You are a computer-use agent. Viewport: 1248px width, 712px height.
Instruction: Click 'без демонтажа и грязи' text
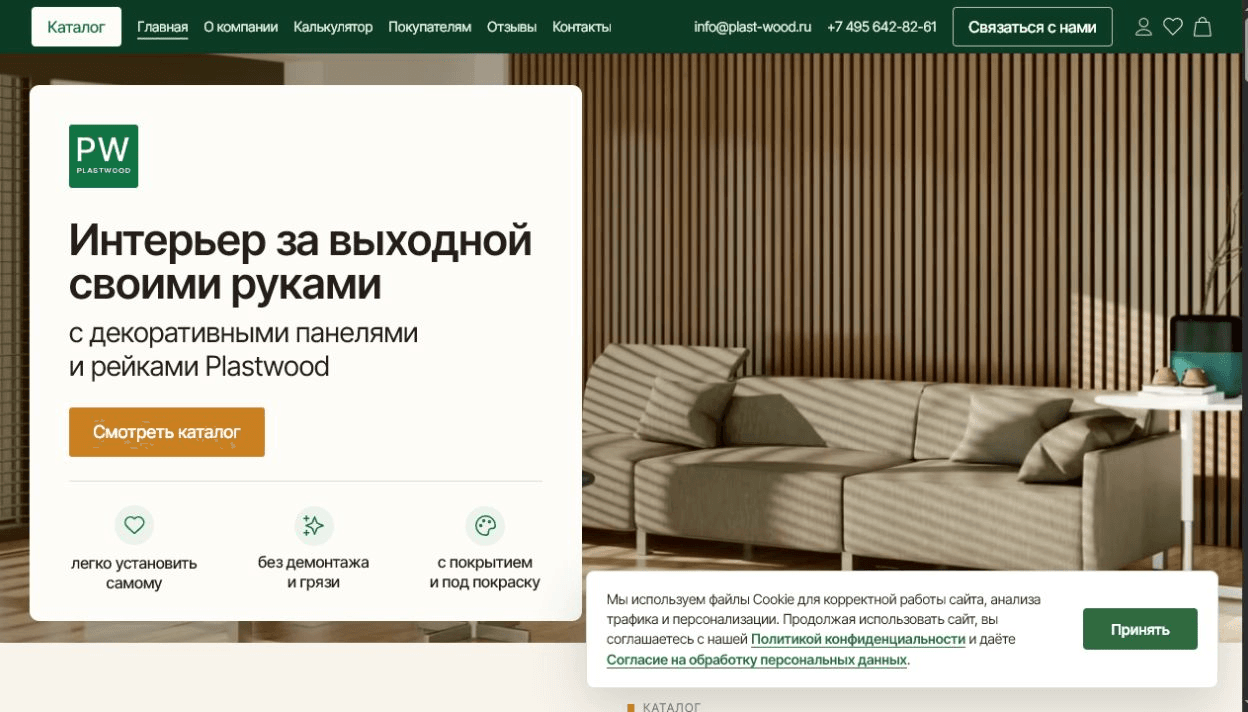tap(313, 572)
